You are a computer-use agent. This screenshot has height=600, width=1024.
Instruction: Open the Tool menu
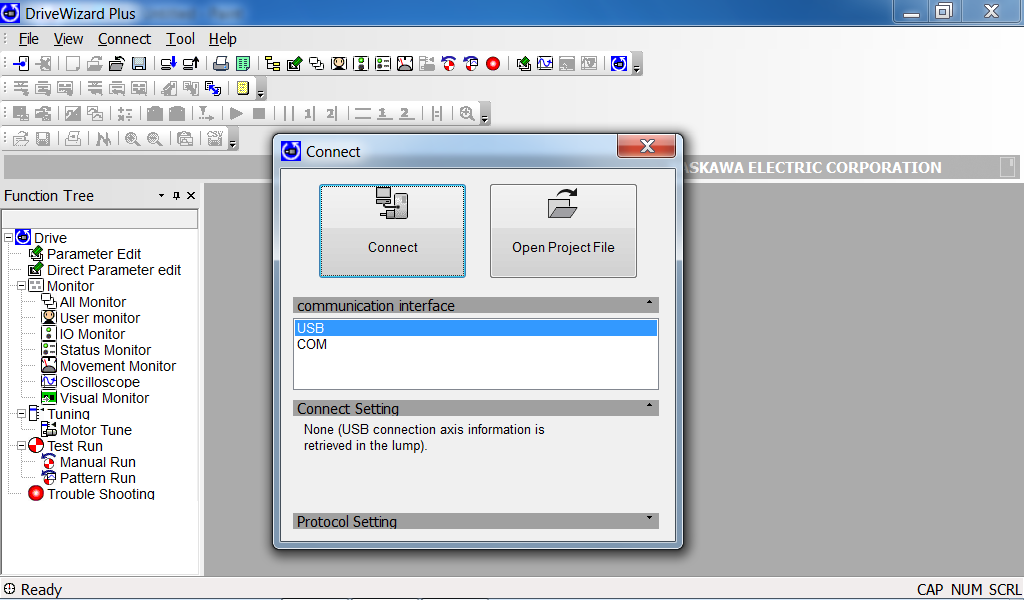180,39
